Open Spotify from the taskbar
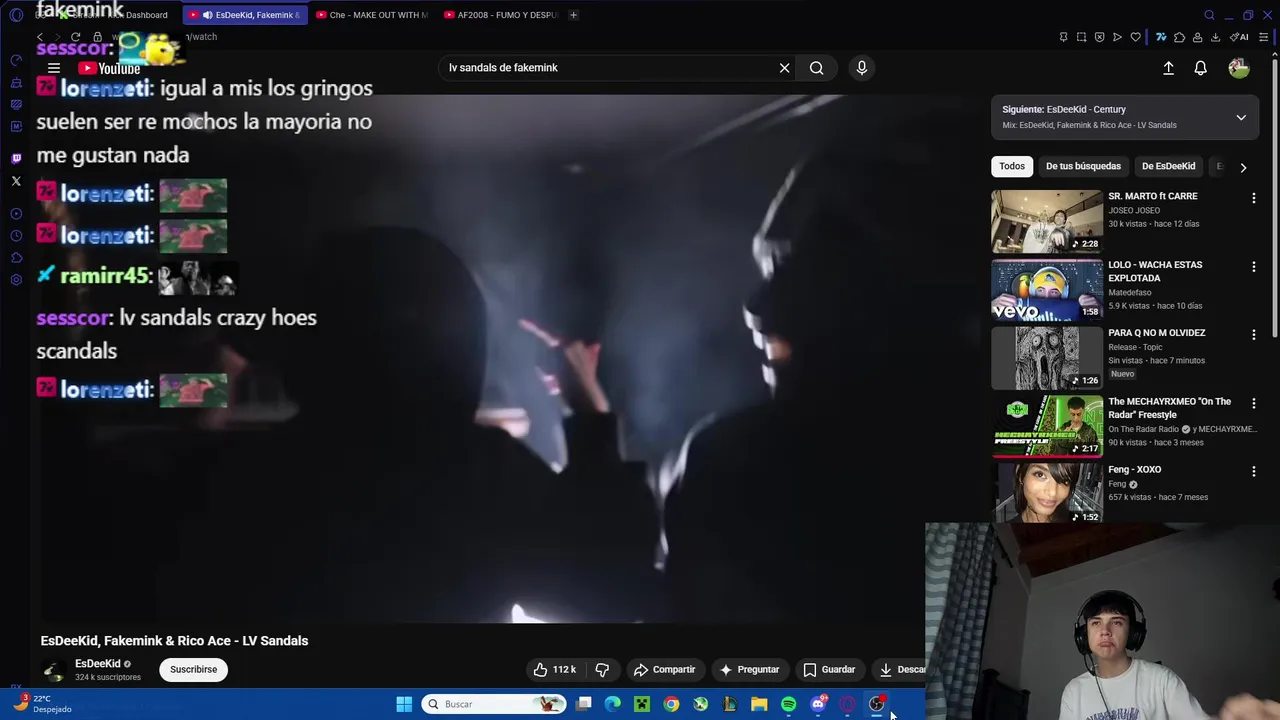 tap(788, 704)
